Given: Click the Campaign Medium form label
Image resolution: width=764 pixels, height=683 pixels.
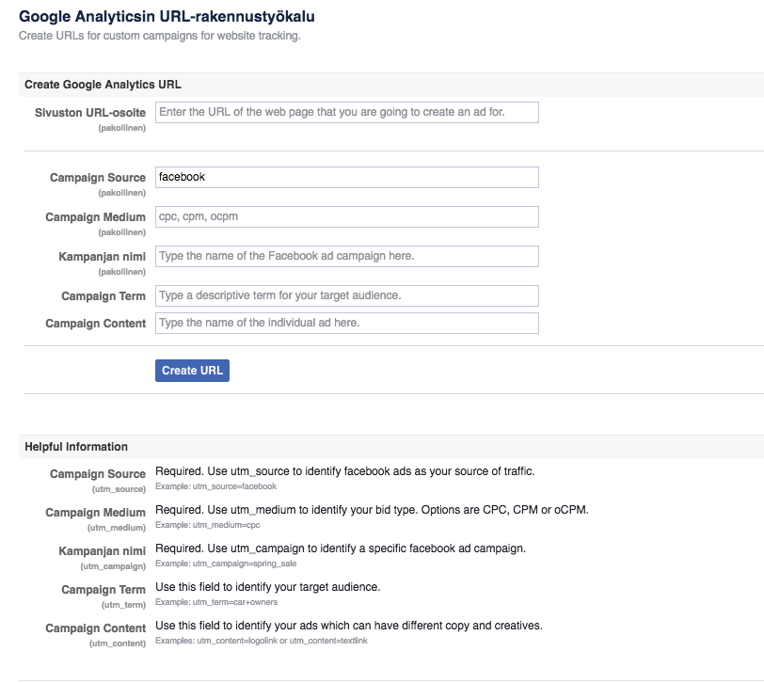Looking at the screenshot, I should [x=96, y=217].
